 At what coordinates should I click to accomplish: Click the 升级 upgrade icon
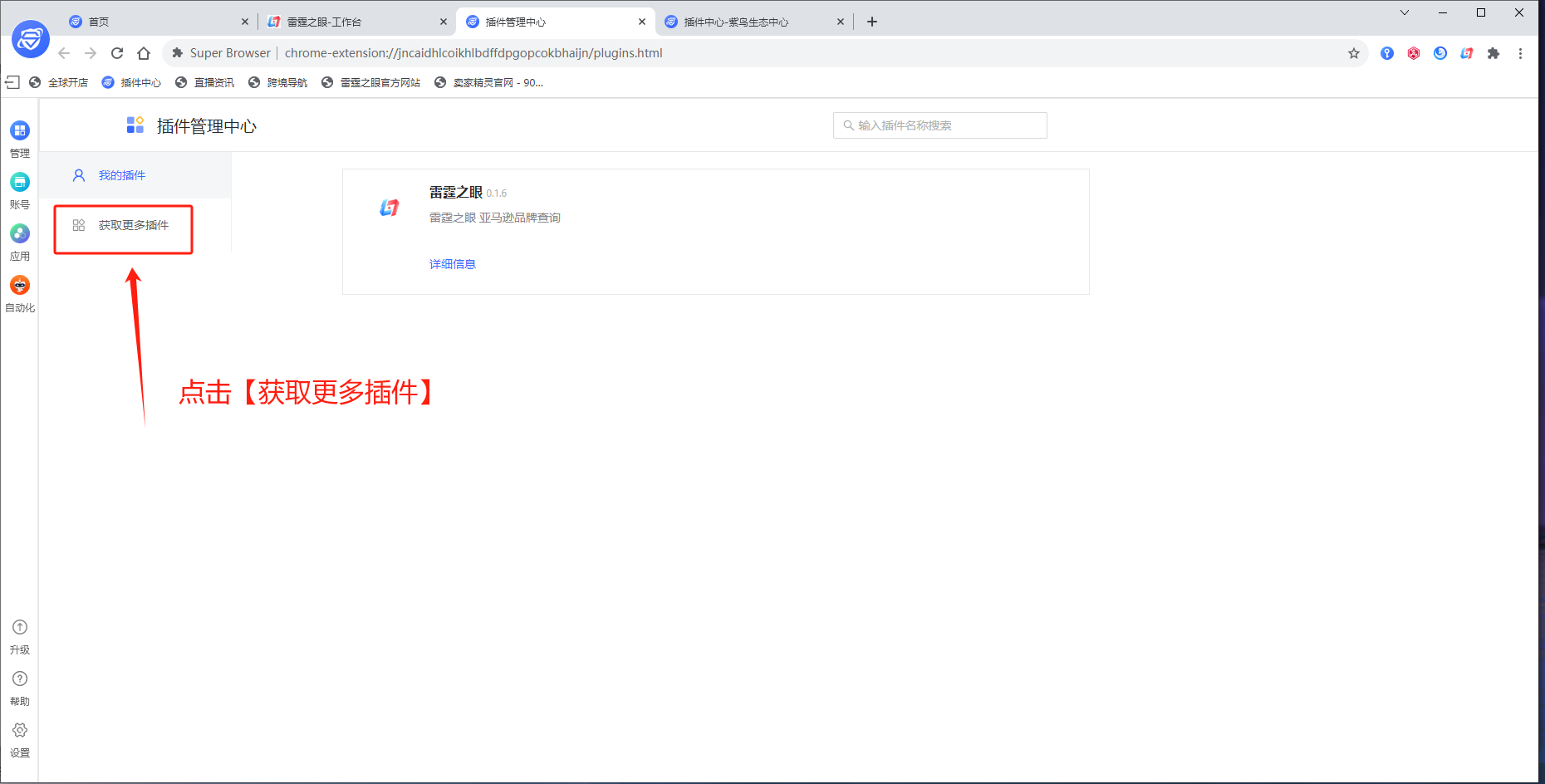click(x=20, y=628)
